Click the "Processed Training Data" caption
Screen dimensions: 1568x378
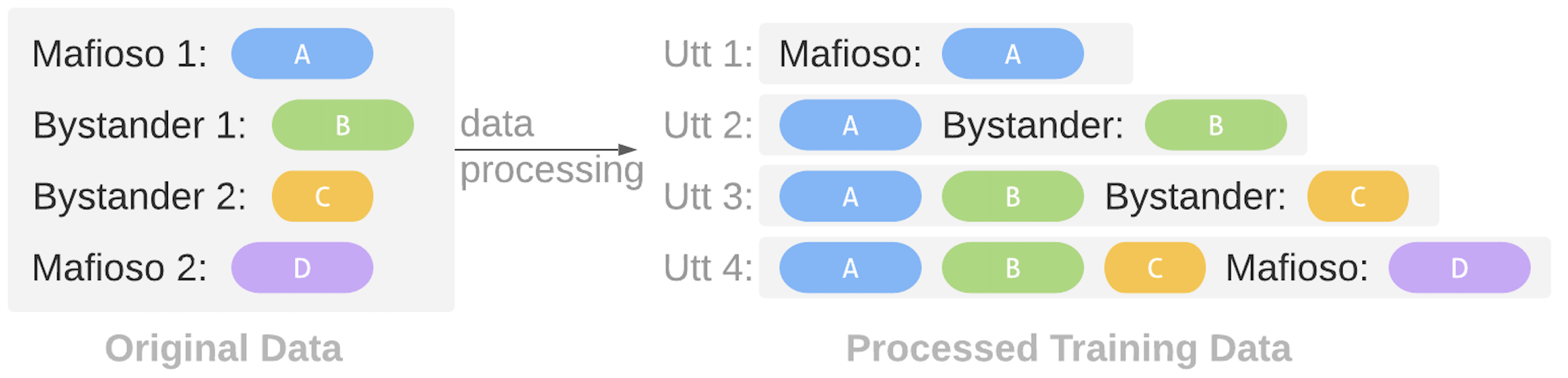tap(1068, 349)
